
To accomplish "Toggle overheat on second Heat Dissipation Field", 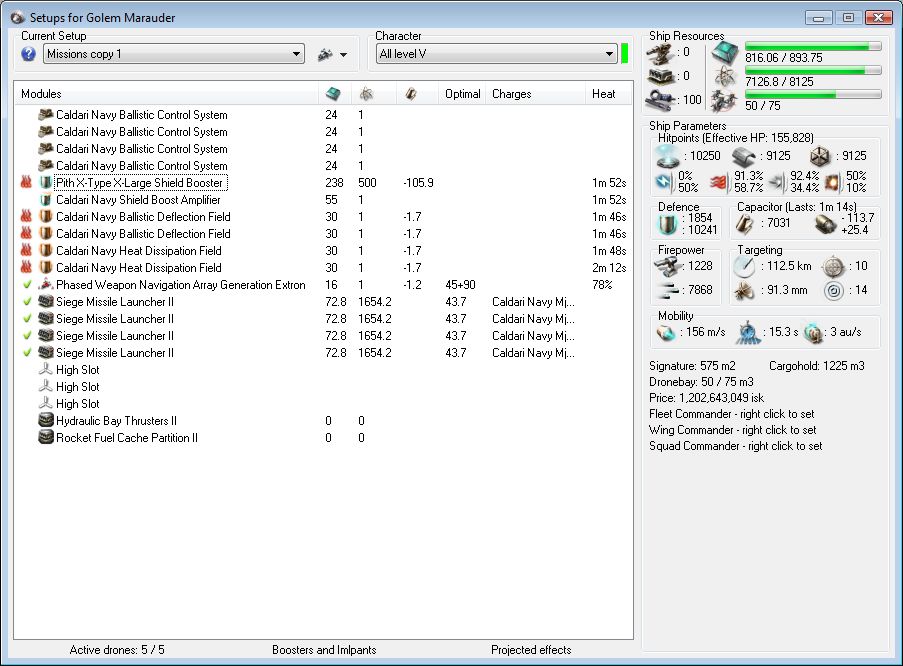I will 26,268.
